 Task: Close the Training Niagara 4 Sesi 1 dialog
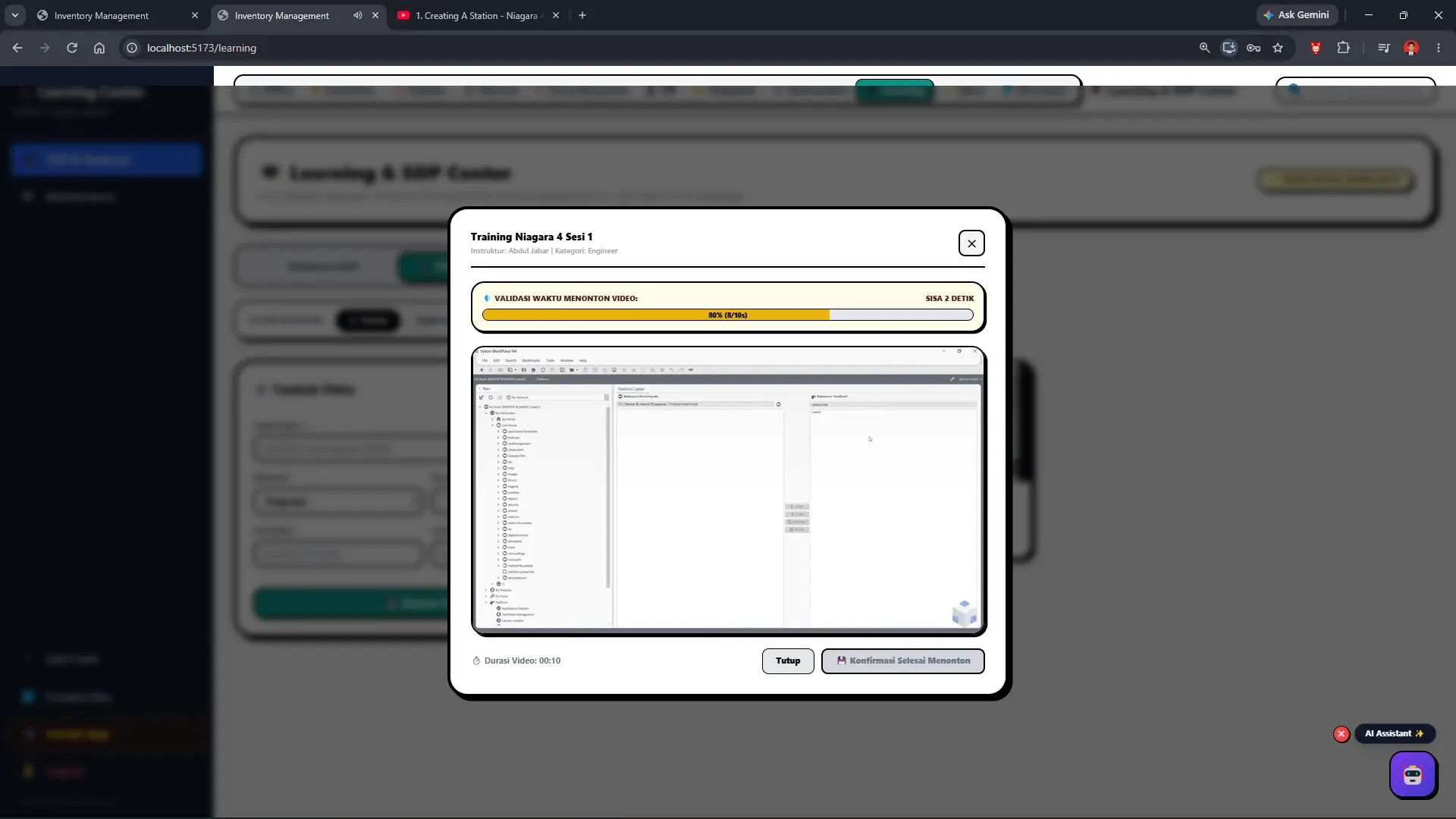pos(971,243)
